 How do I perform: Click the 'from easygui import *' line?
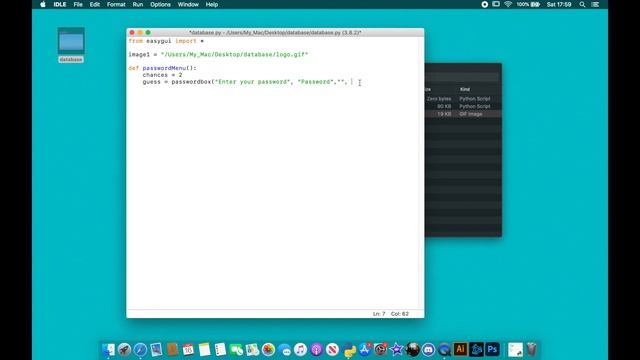point(166,41)
